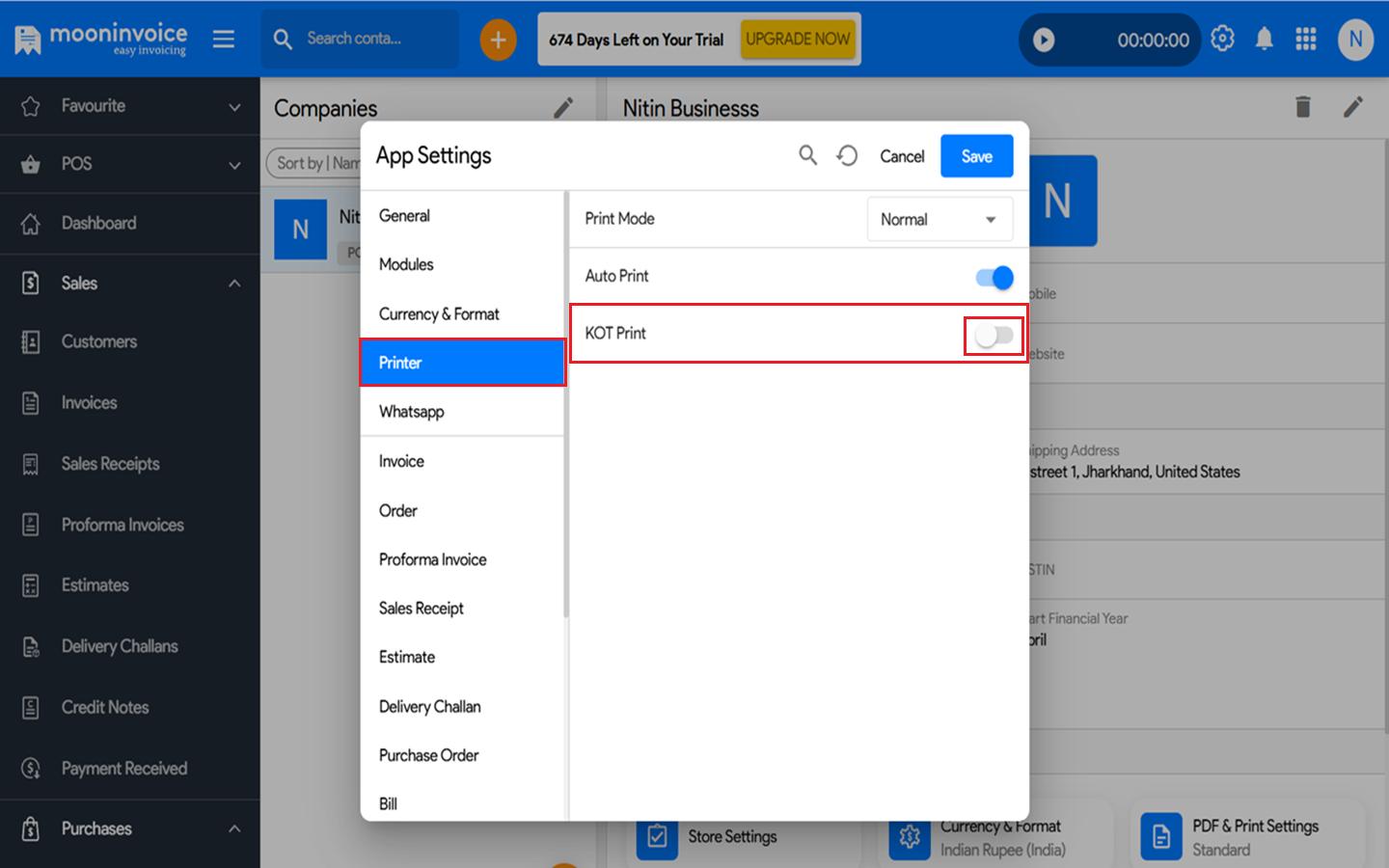1389x868 pixels.
Task: Select Delivery Challan in App Settings list
Action: (x=462, y=706)
